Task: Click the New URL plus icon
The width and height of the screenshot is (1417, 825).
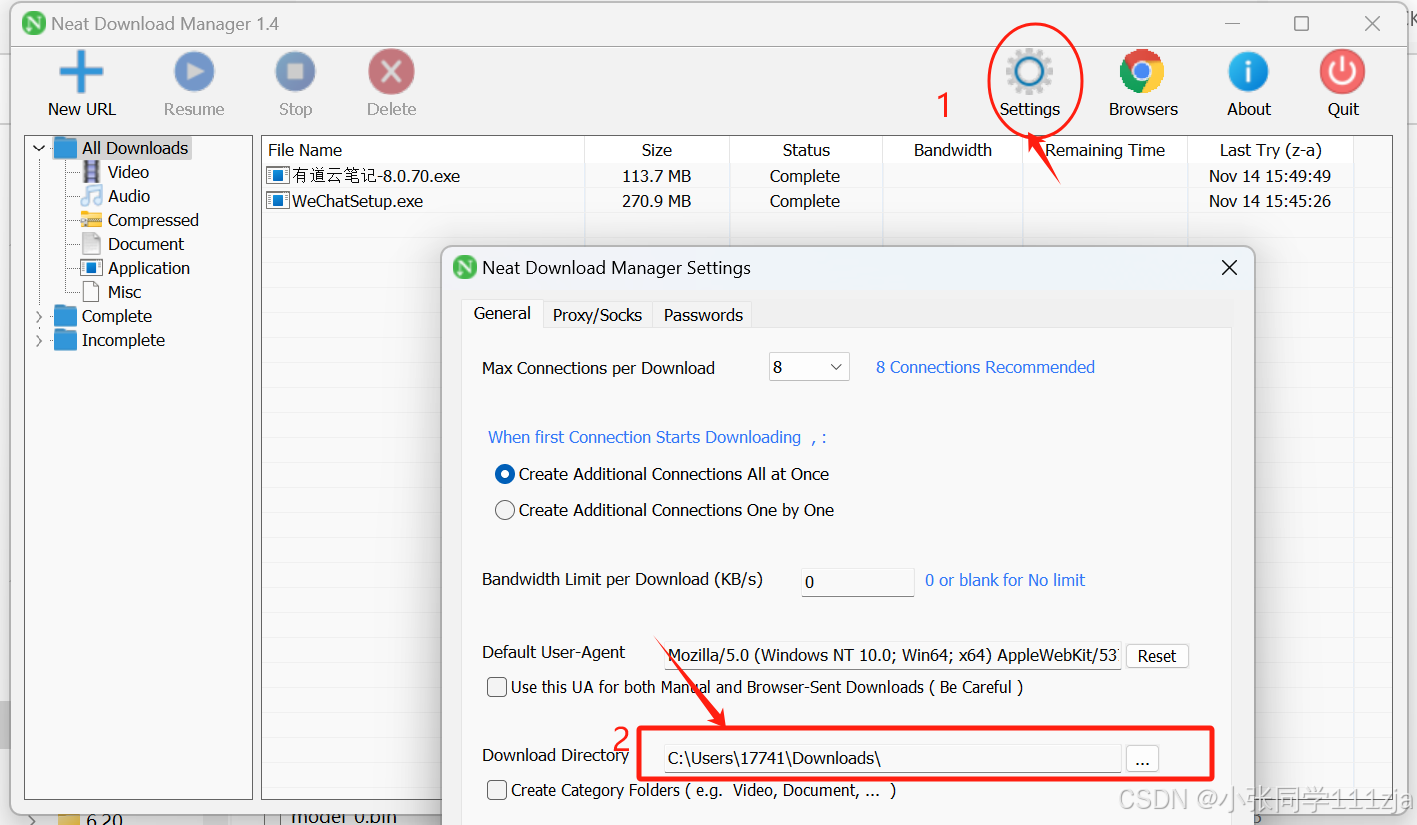Action: coord(81,72)
